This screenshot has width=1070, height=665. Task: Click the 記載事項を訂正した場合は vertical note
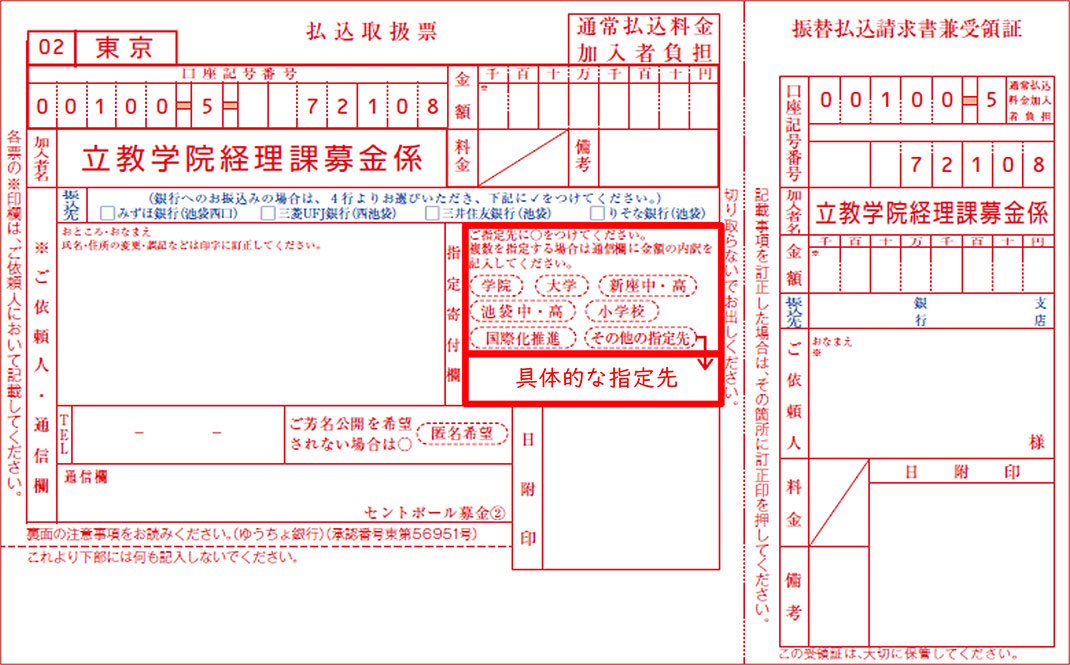[762, 405]
